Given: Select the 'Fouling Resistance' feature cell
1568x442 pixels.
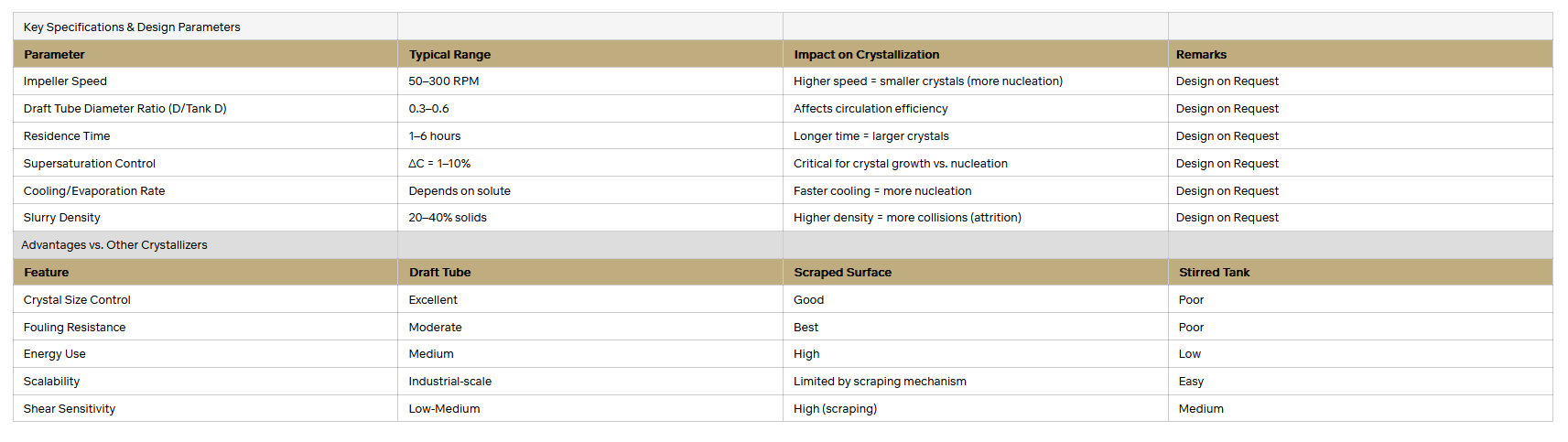Looking at the screenshot, I should (x=75, y=328).
